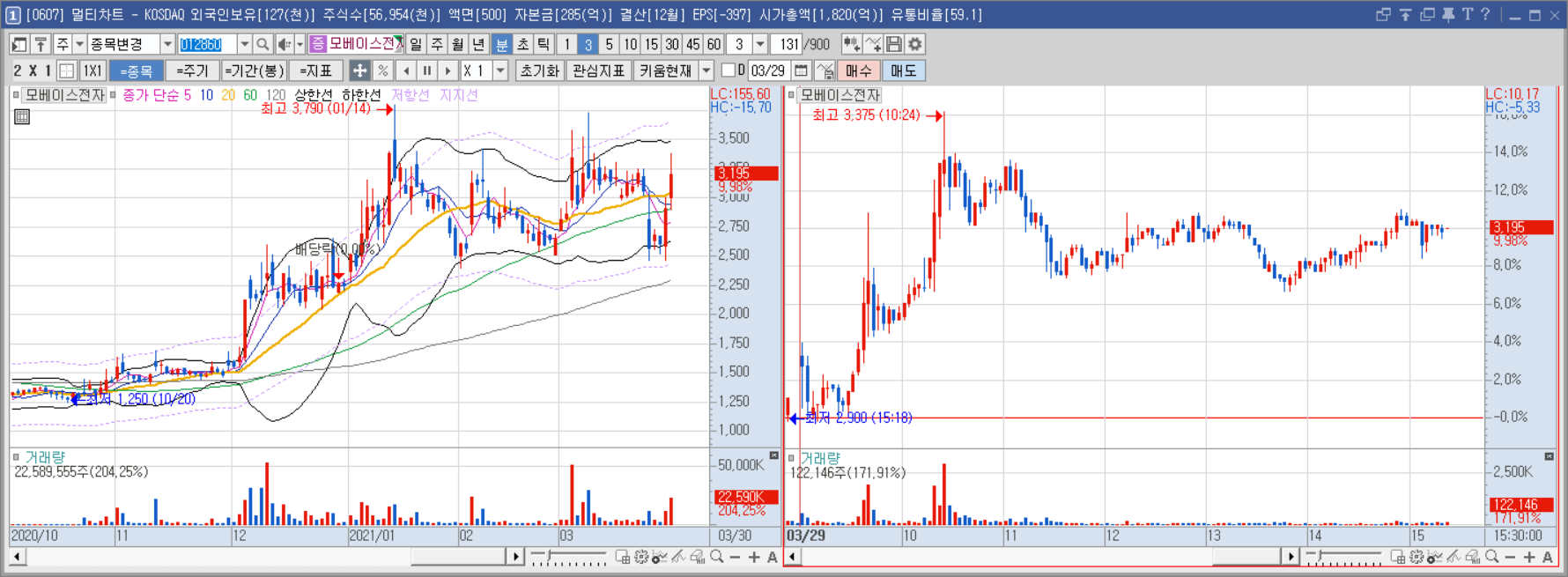The height and width of the screenshot is (577, 1568).
Task: Step chart replay backward arrow
Action: tap(406, 70)
